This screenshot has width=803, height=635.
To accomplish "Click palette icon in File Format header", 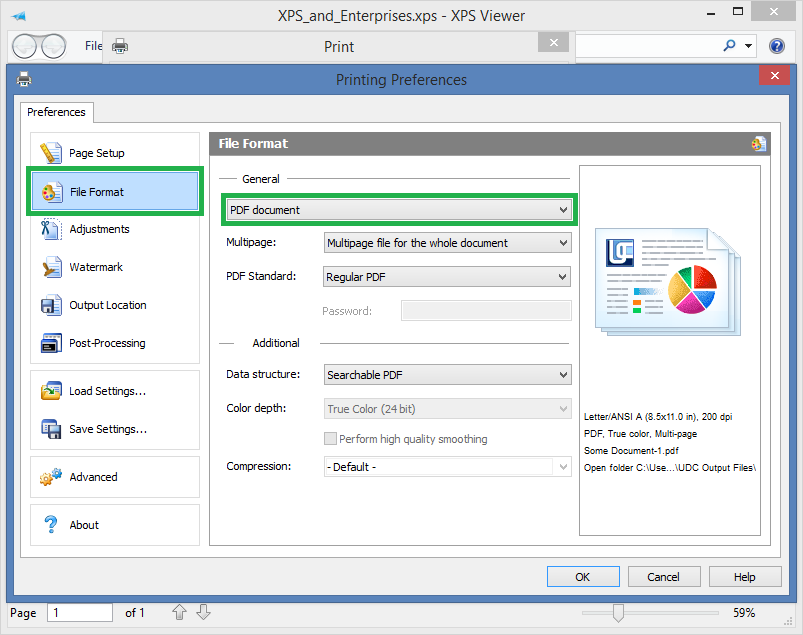I will 758,144.
